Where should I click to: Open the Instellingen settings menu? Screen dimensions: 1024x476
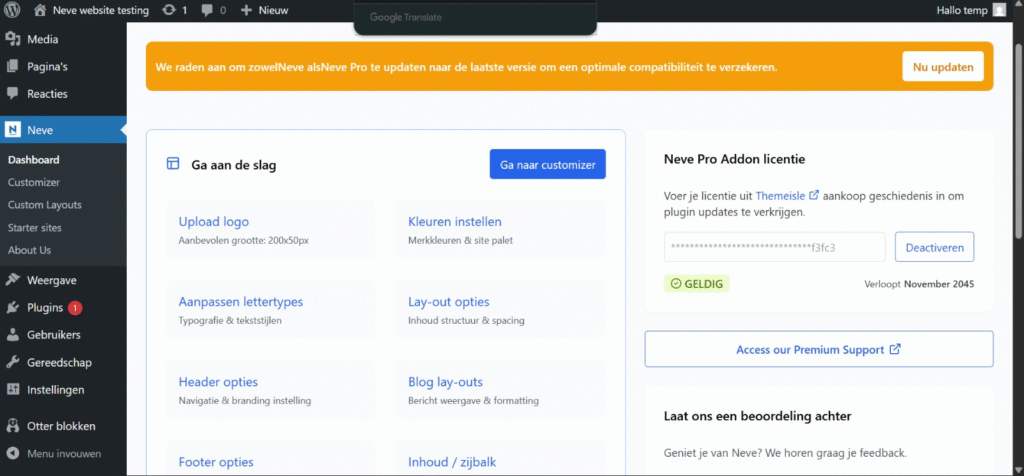click(x=55, y=390)
